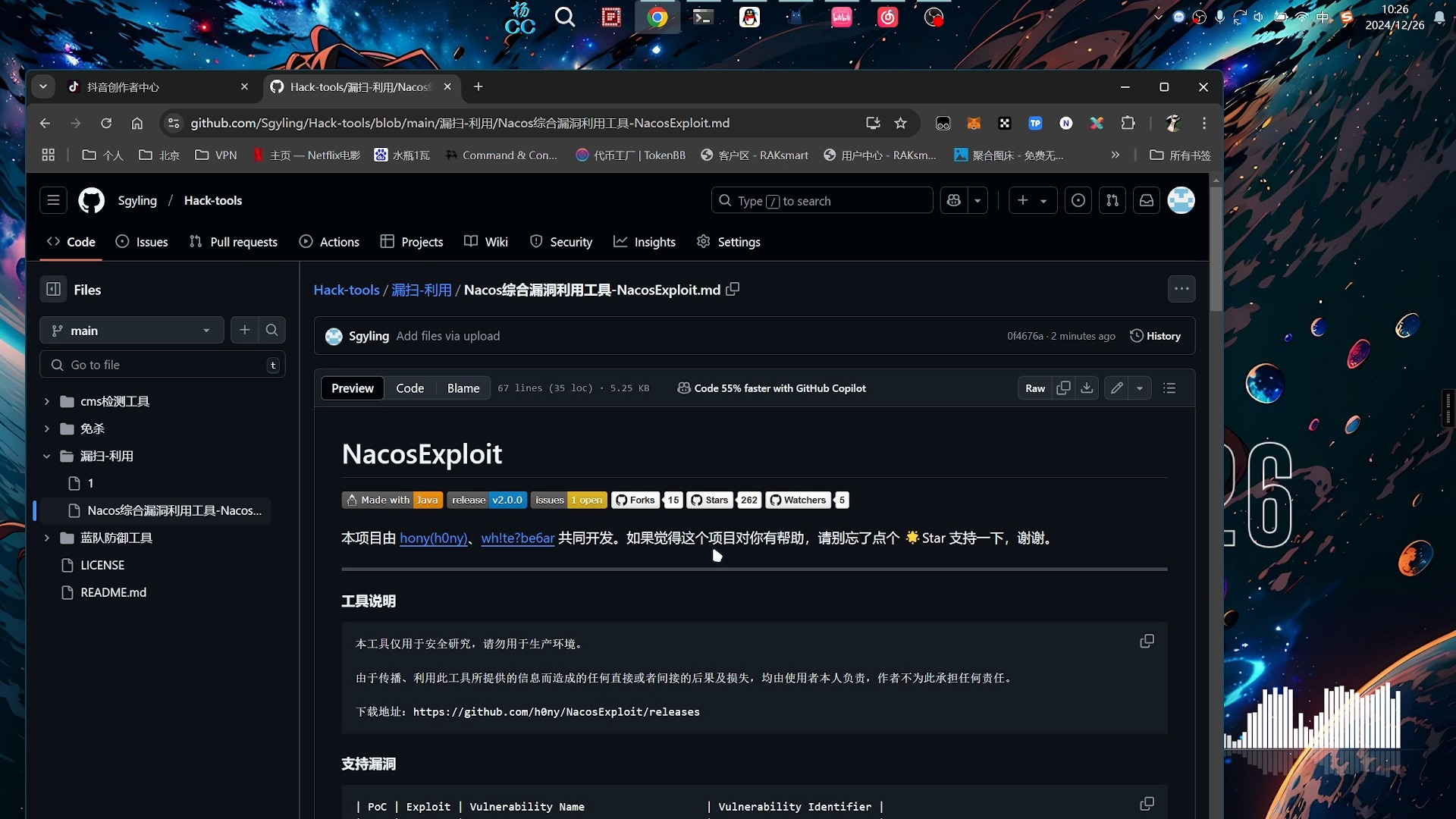Image resolution: width=1456 pixels, height=819 pixels.
Task: Copy the file path icon
Action: click(733, 289)
